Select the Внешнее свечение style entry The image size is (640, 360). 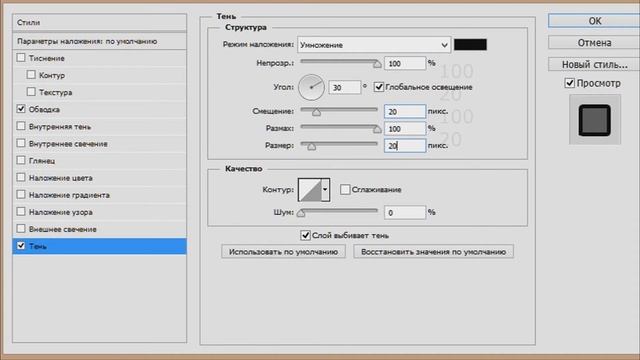pyautogui.click(x=63, y=229)
